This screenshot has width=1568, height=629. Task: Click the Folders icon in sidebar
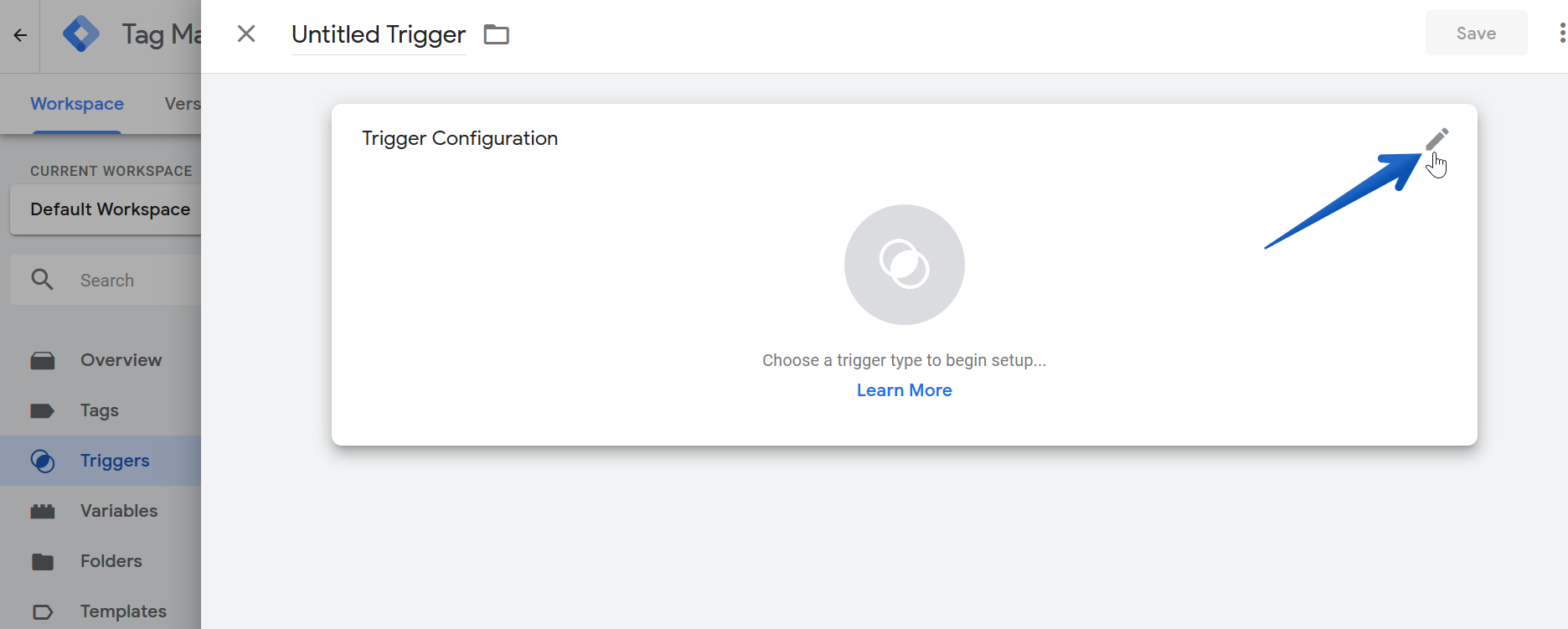(x=43, y=561)
